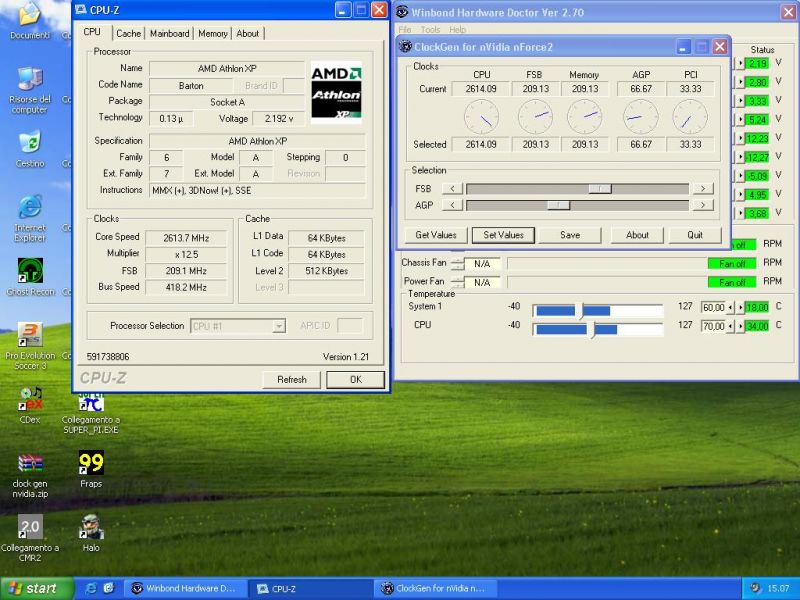Expand Processor Selection dropdown

(x=279, y=326)
